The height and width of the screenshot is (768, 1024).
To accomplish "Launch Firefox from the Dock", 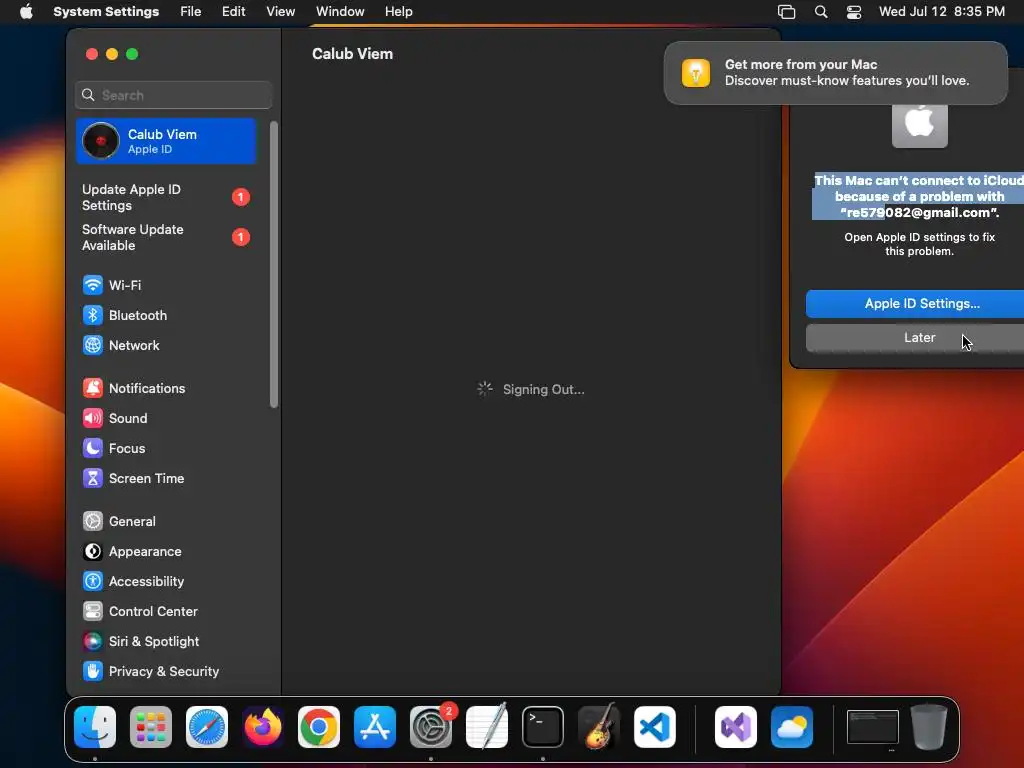I will click(x=263, y=727).
